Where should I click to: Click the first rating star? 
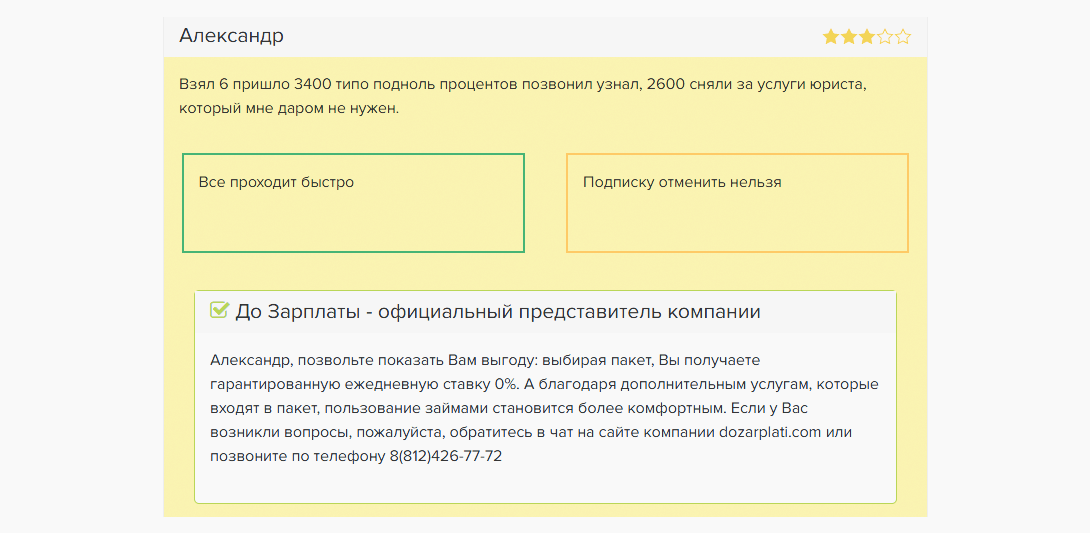[x=830, y=37]
